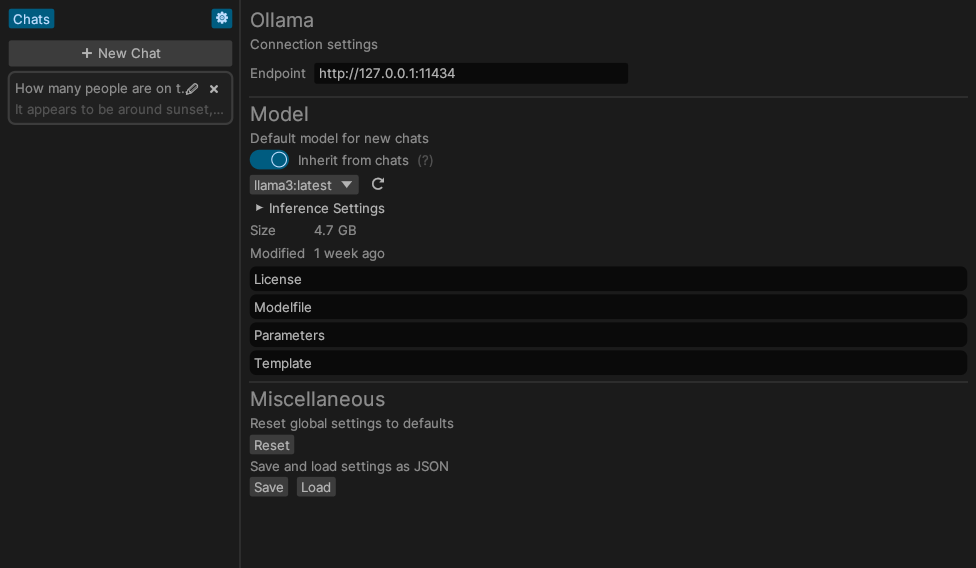Click the Ollama heading

(x=282, y=20)
